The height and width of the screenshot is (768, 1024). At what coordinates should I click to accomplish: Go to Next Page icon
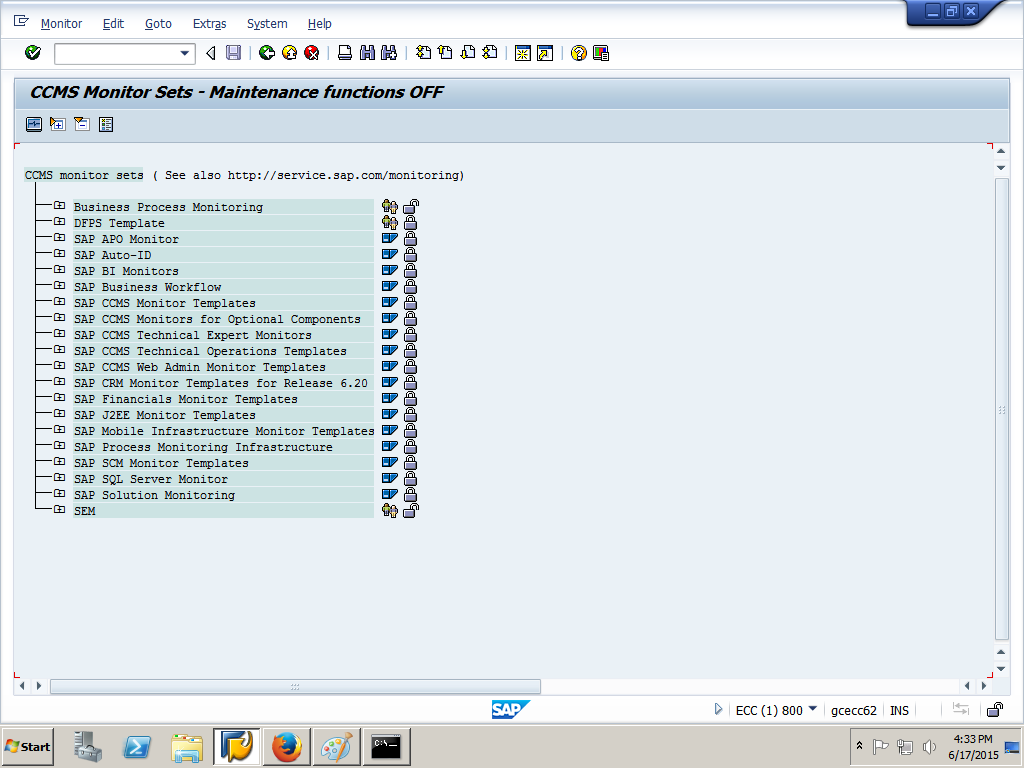pyautogui.click(x=468, y=53)
